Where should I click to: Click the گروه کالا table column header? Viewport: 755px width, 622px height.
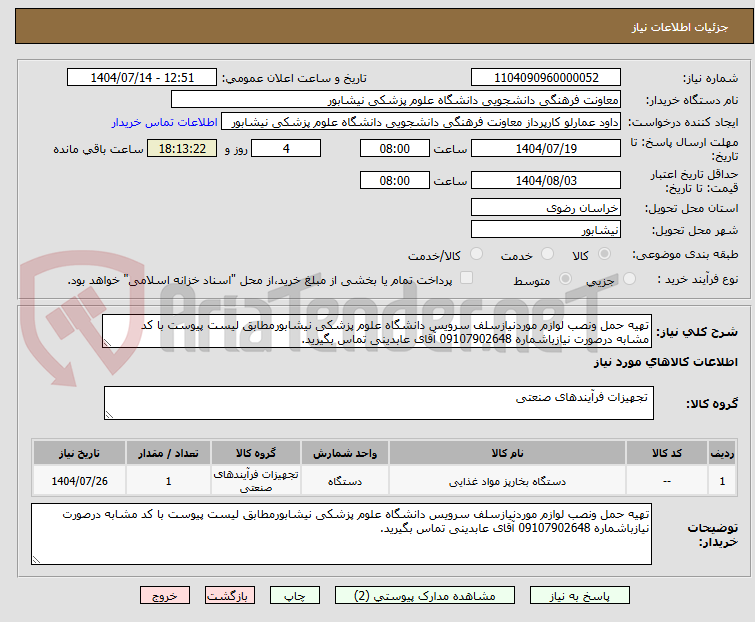[x=256, y=453]
